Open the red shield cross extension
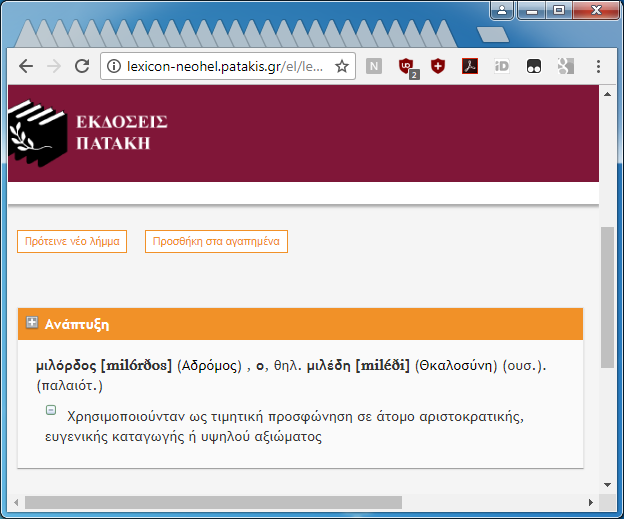Screen dimensions: 624x519 click(438, 66)
